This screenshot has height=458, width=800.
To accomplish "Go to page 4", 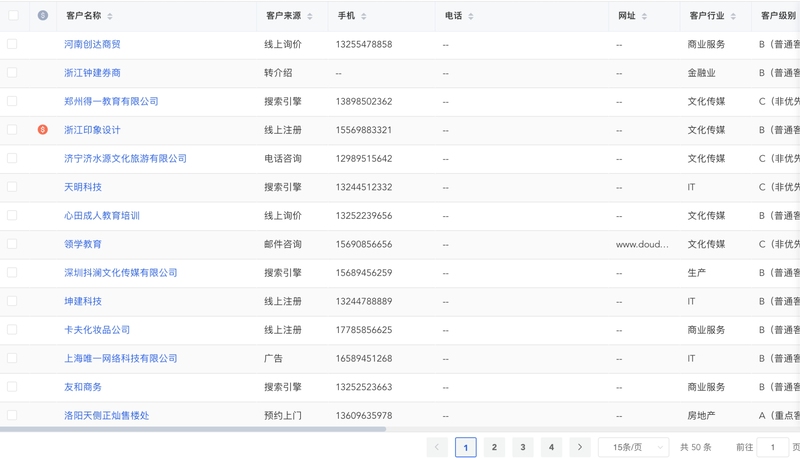I will pos(551,447).
